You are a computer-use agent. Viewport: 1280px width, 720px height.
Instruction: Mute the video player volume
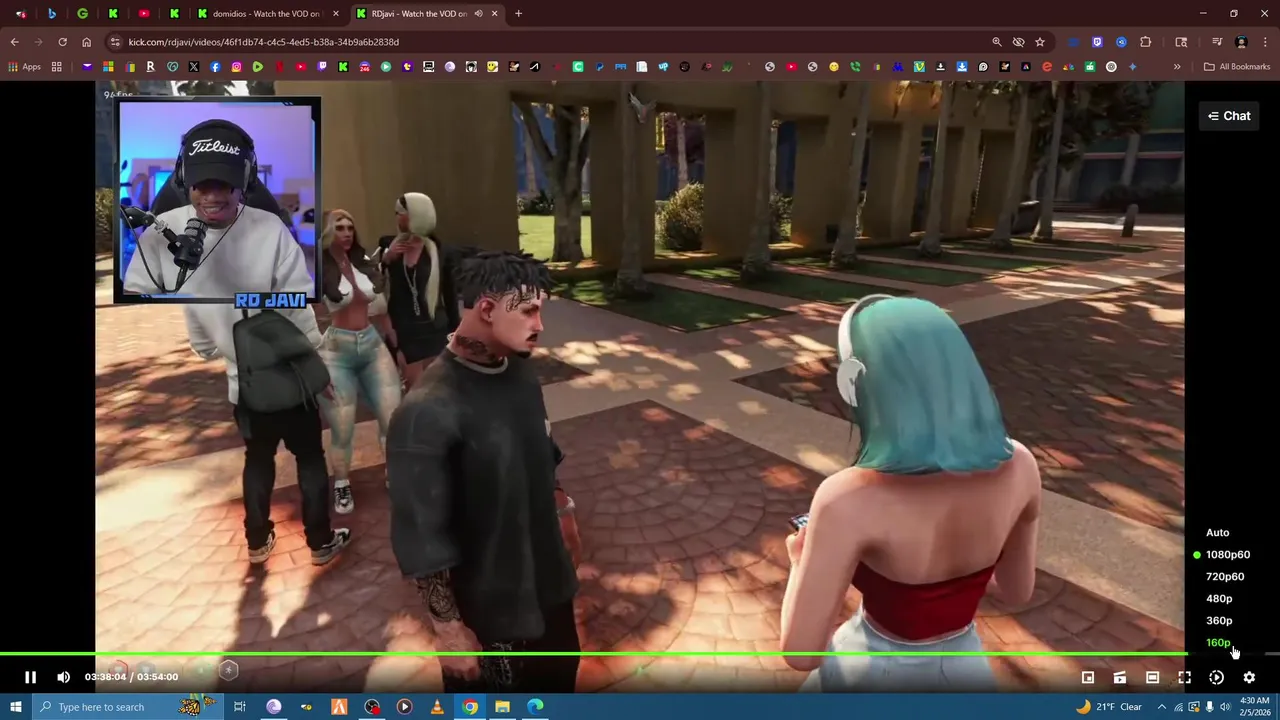point(63,677)
